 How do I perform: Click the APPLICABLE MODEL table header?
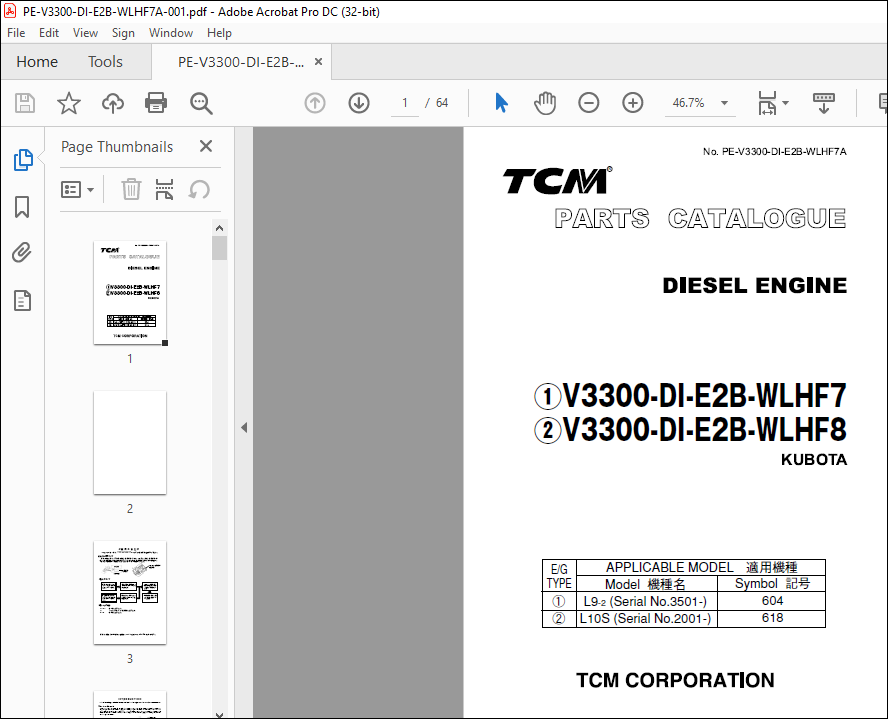(701, 567)
